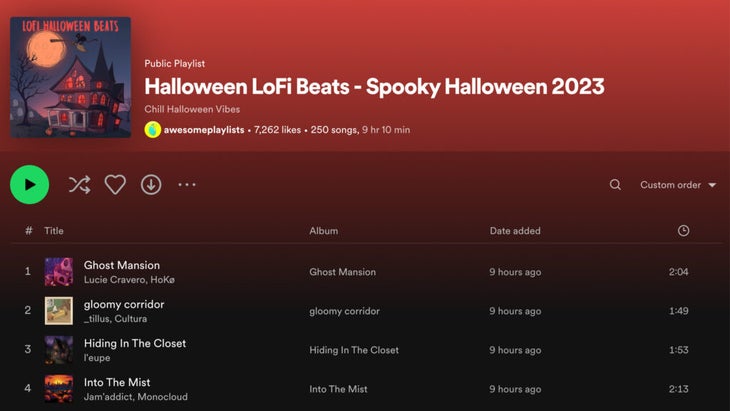Select the Into The Mist track title
The width and height of the screenshot is (730, 411).
[117, 383]
